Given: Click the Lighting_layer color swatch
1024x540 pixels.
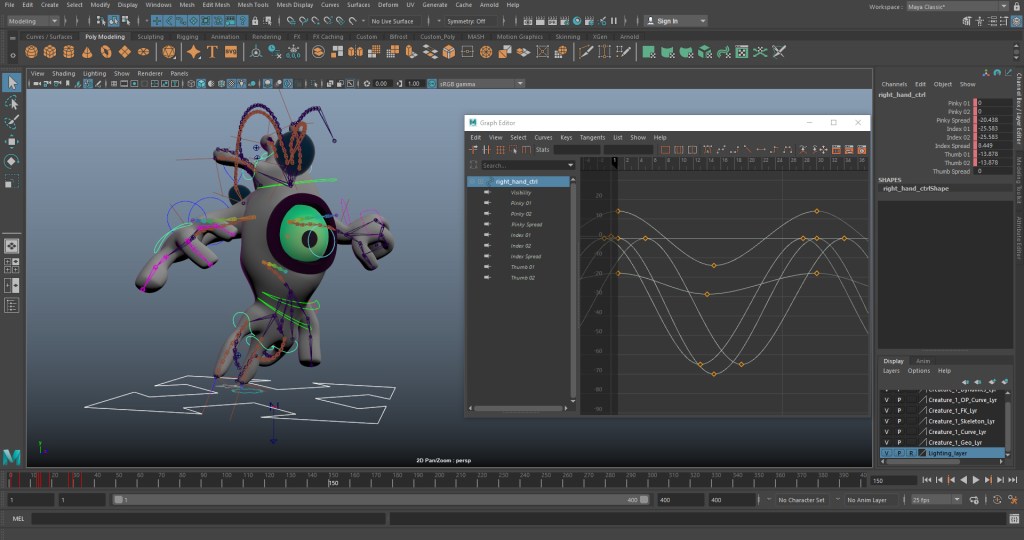Looking at the screenshot, I should pos(922,453).
